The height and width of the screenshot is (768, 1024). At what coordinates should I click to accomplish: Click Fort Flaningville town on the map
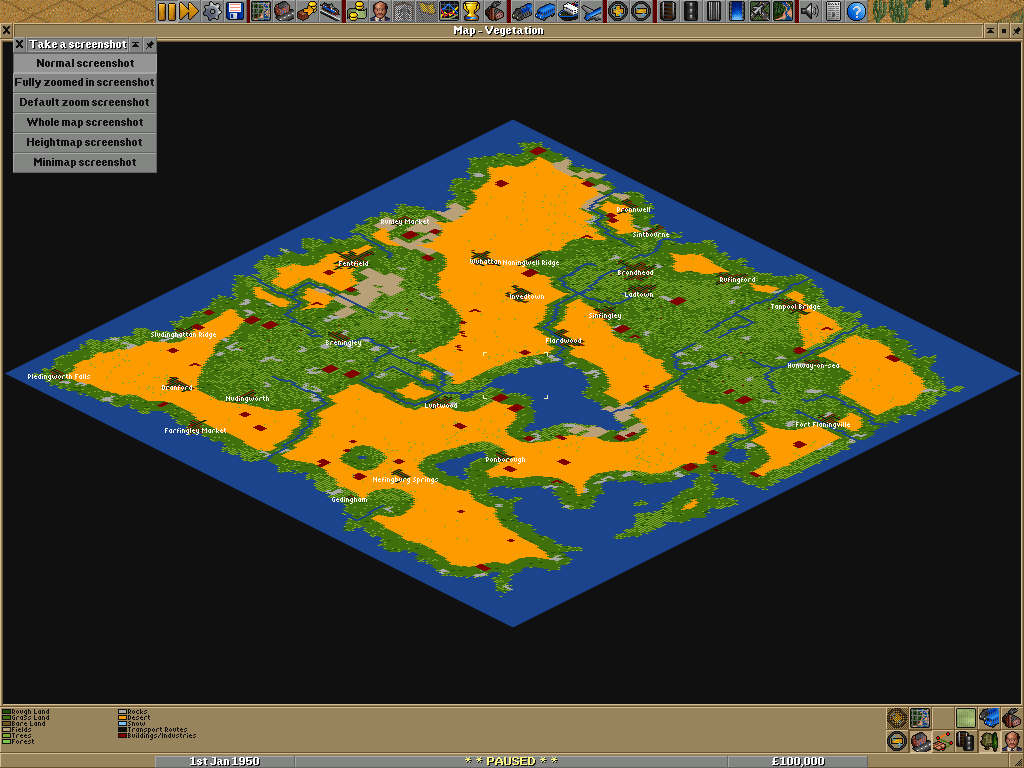click(x=823, y=424)
